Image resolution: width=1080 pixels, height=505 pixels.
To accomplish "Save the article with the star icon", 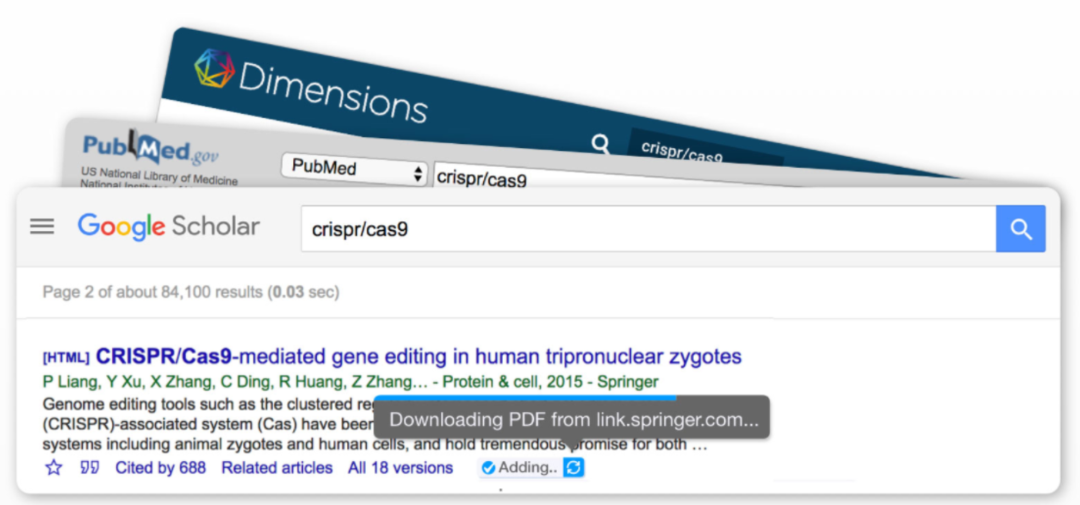I will click(x=54, y=468).
